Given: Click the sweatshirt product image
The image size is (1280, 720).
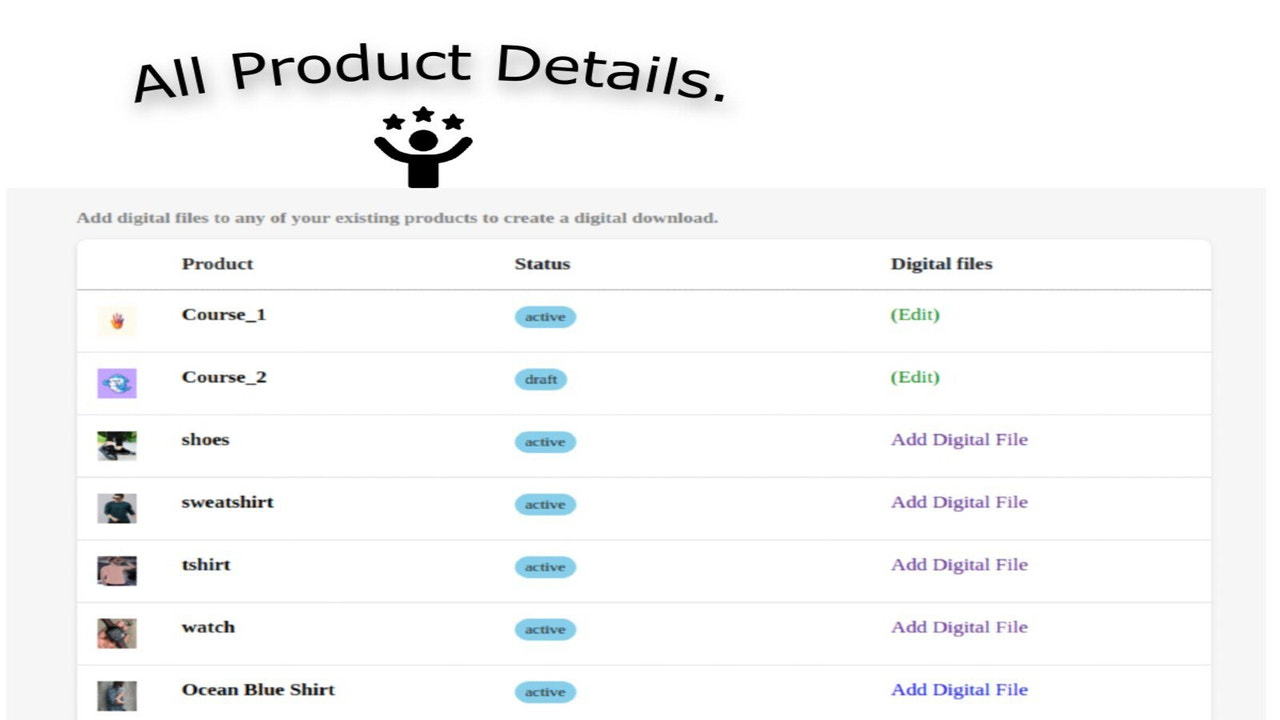Looking at the screenshot, I should (117, 508).
